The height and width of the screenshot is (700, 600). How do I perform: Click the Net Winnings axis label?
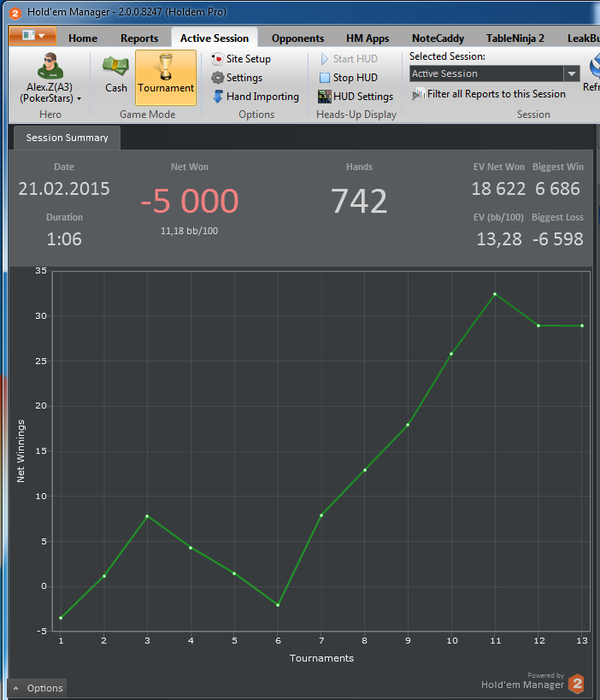click(21, 451)
